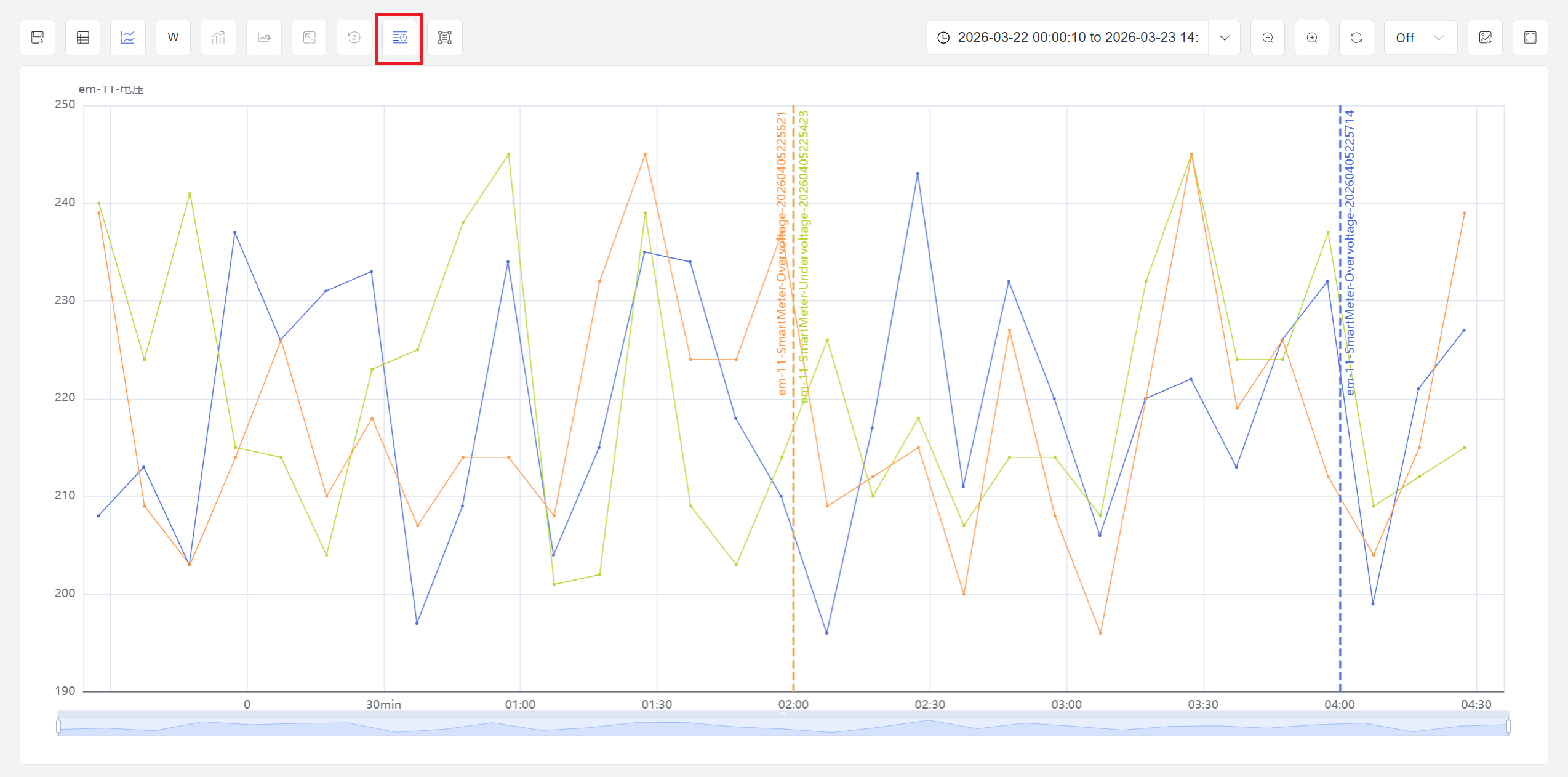This screenshot has height=777, width=1568.
Task: Open the auto-refresh Off dropdown
Action: click(1420, 38)
